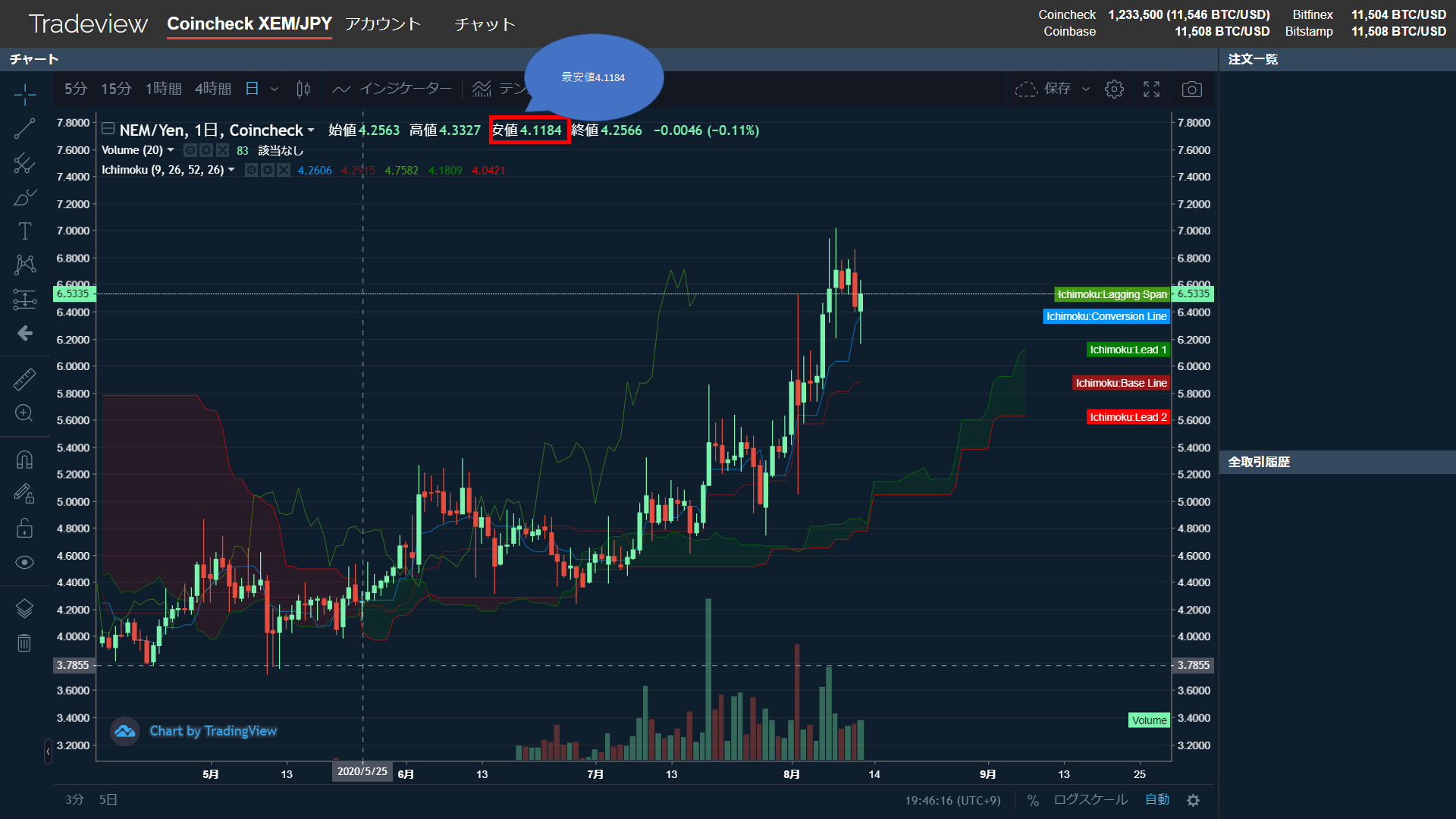This screenshot has width=1456, height=819.
Task: Toggle ログスケール log scale
Action: (x=1090, y=800)
